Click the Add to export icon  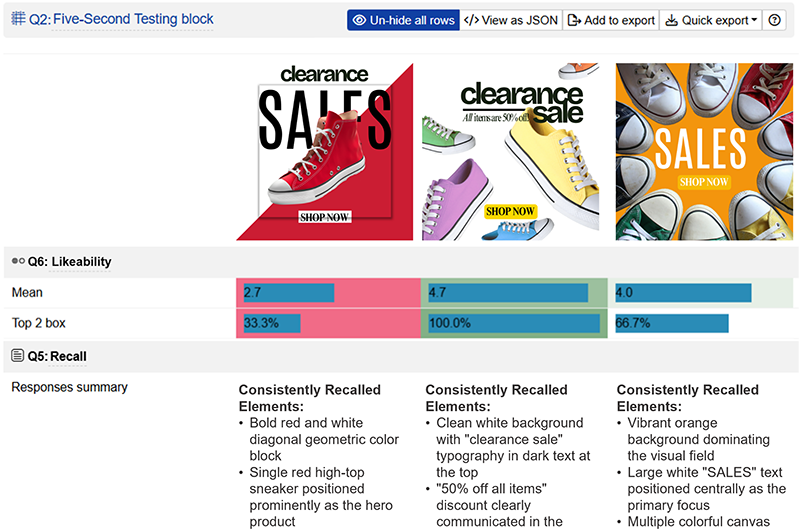(x=574, y=21)
